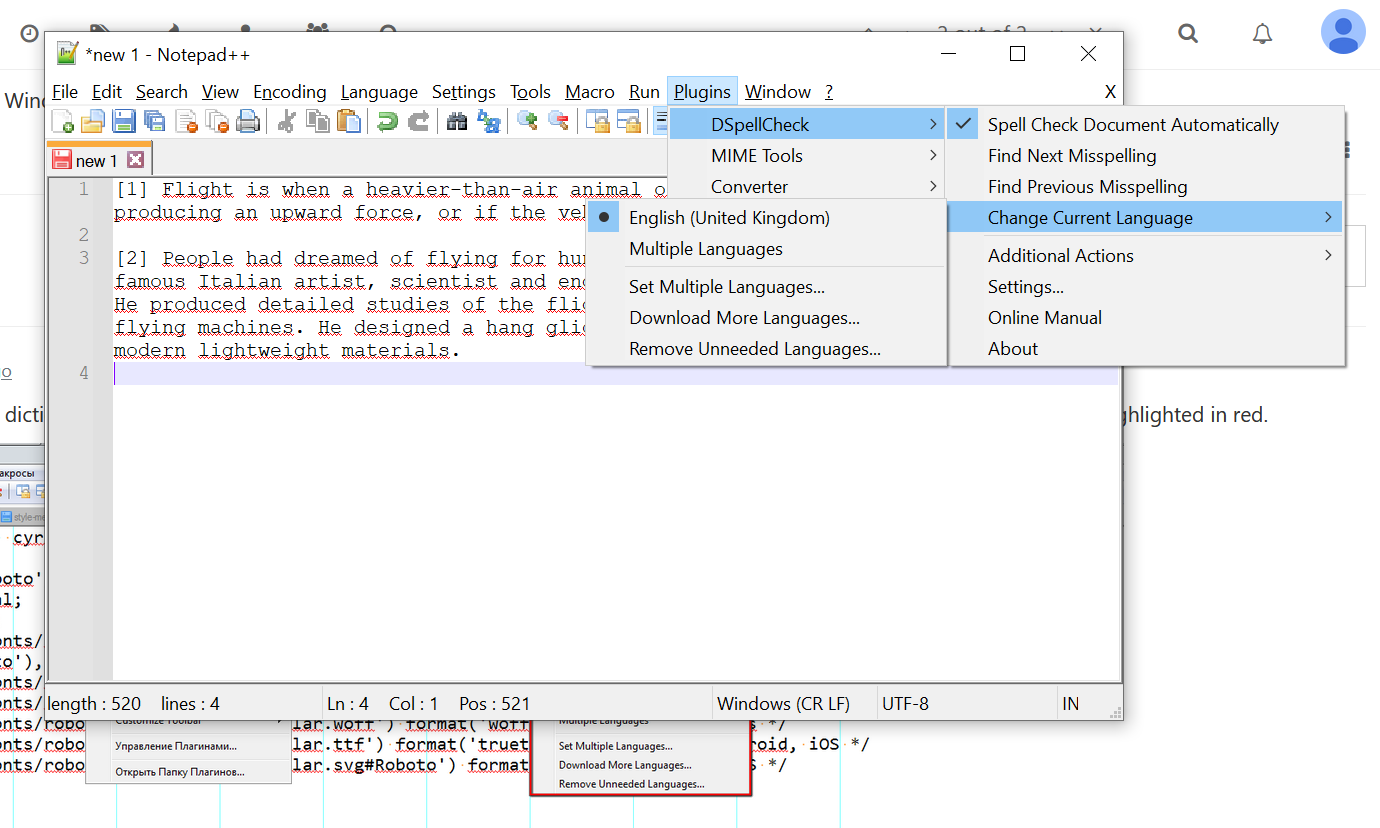Open the Online Manual entry
The width and height of the screenshot is (1380, 828).
(1145, 318)
